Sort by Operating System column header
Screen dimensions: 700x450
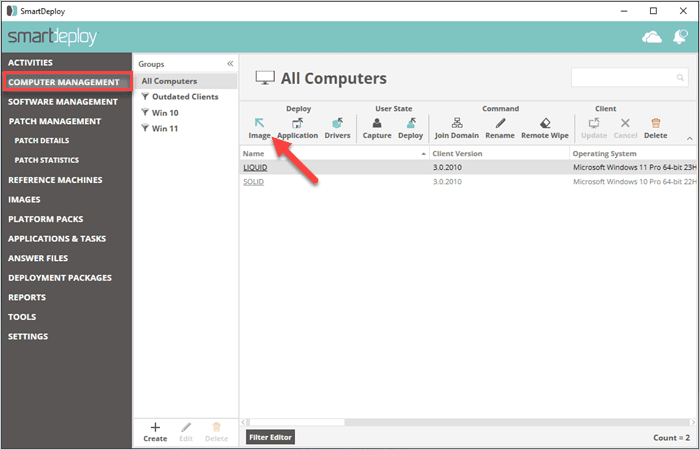pos(633,154)
